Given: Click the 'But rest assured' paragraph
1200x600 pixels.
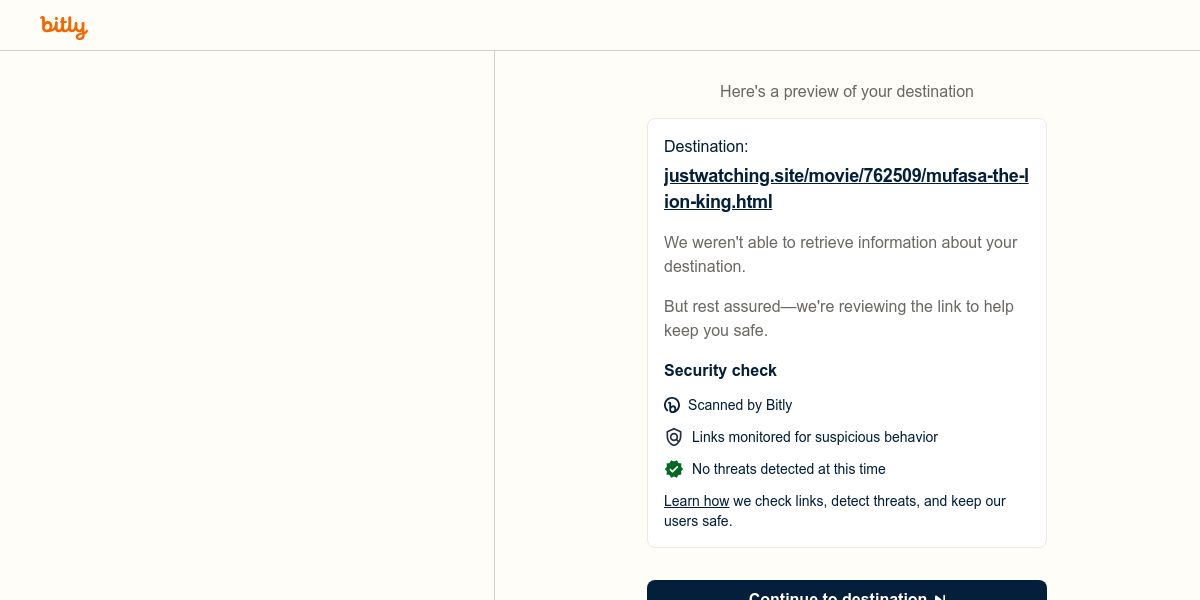Looking at the screenshot, I should tap(839, 318).
